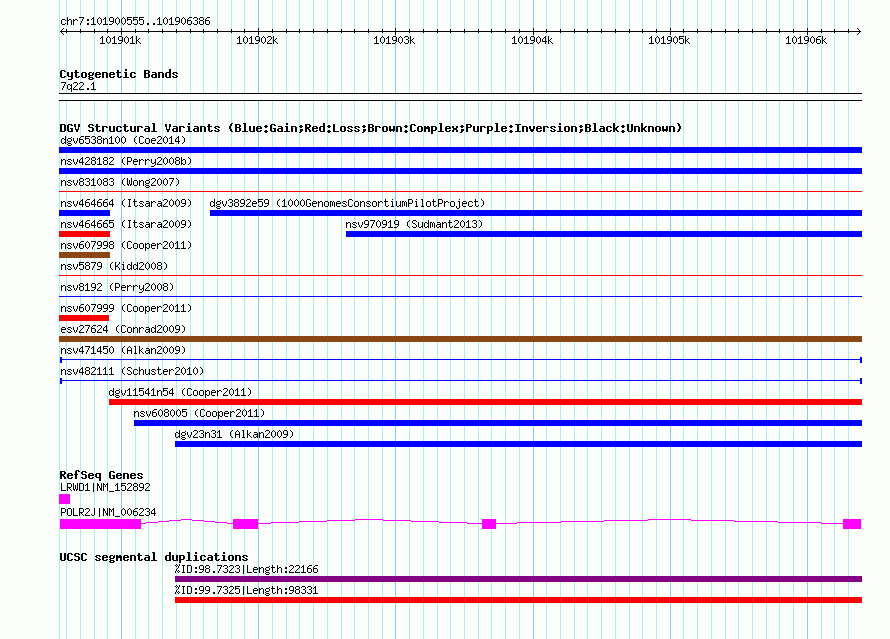This screenshot has height=639, width=890.
Task: Click the short red nsv607999 bar
Action: [85, 318]
